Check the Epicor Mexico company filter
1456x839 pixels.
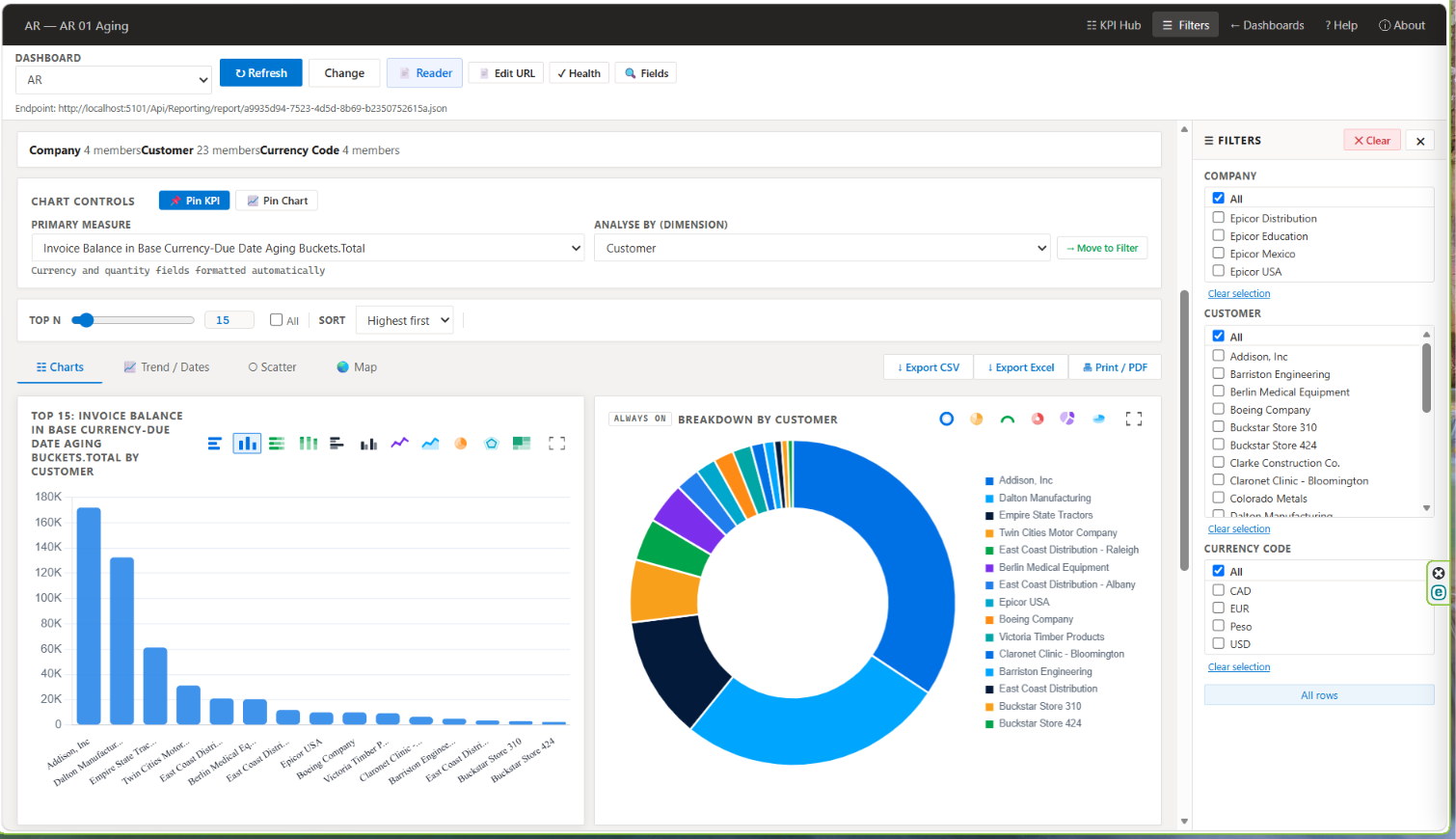pyautogui.click(x=1219, y=254)
